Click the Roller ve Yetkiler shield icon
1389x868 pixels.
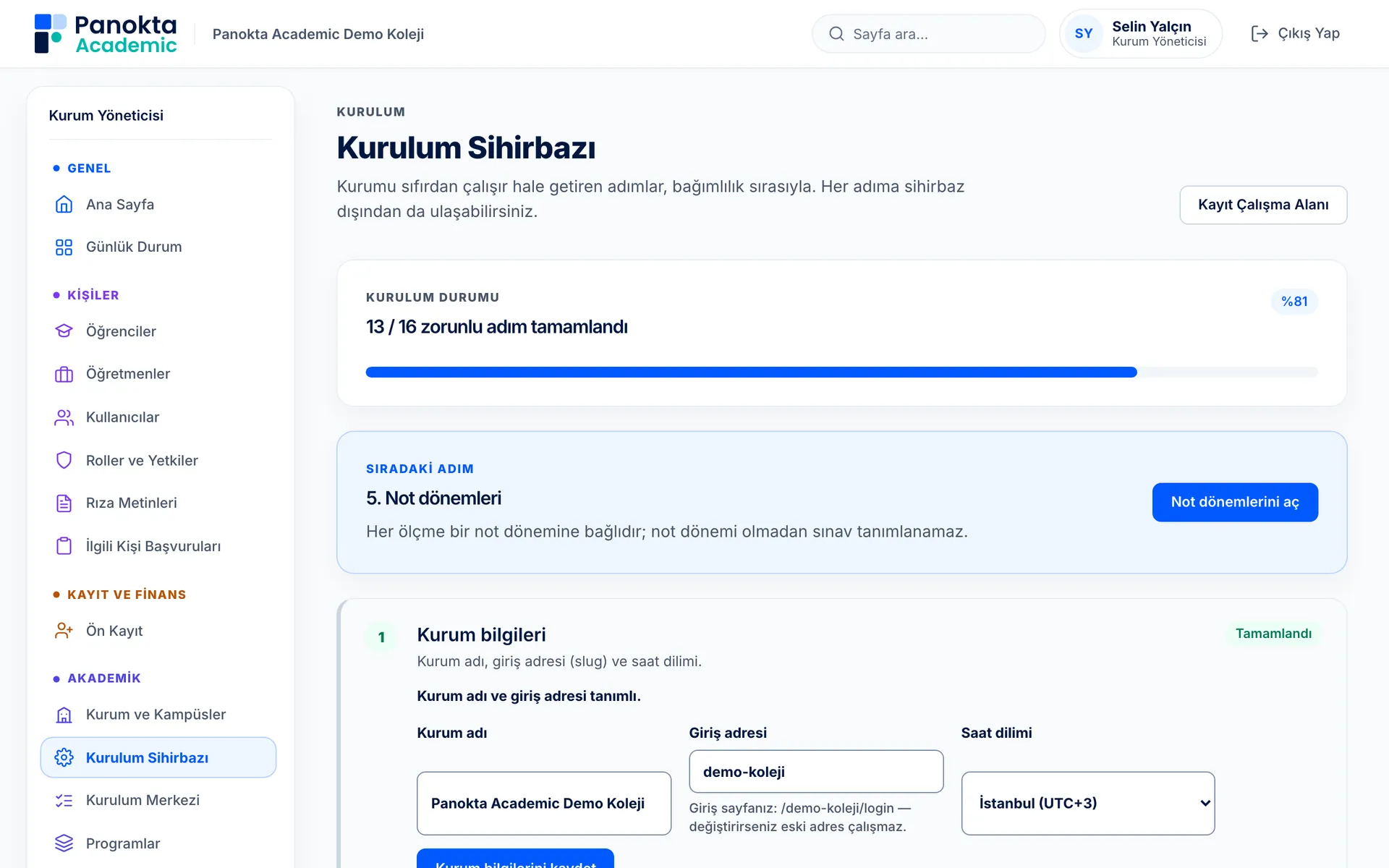point(64,461)
